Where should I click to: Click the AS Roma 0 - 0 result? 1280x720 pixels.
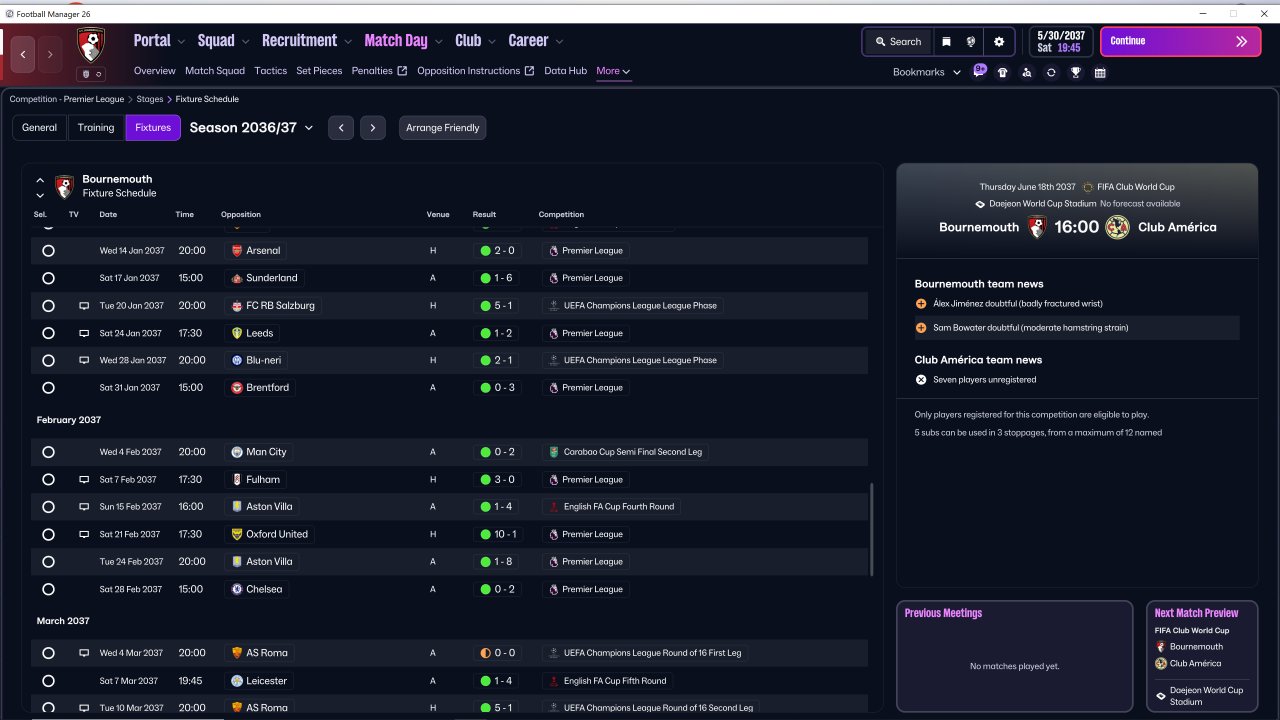(498, 653)
